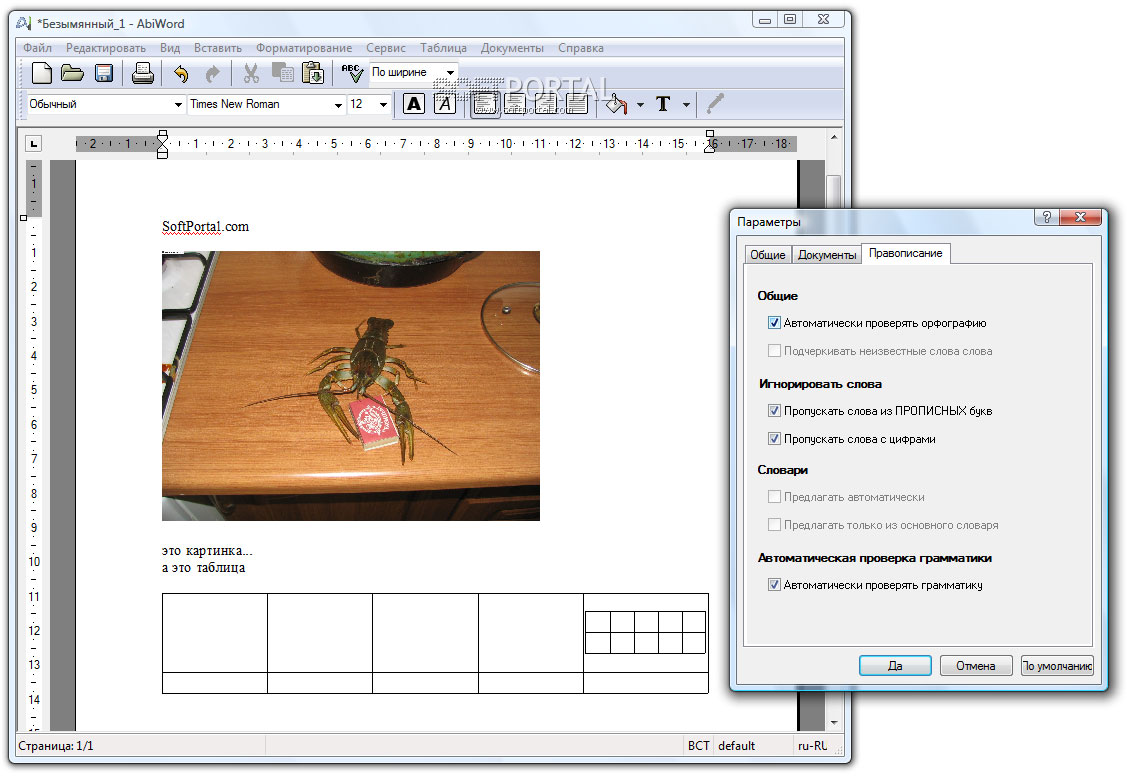
Task: Toggle 'Автоматически проверять грамматику' checkbox
Action: (x=774, y=585)
